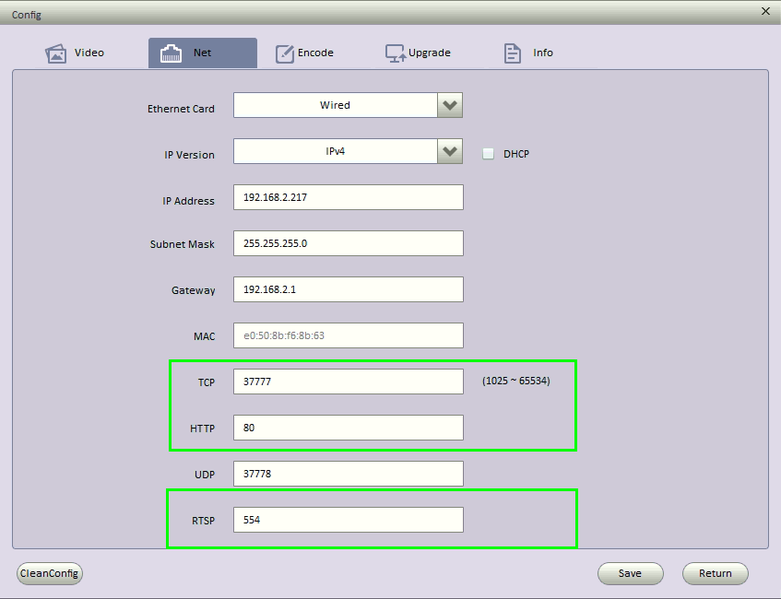This screenshot has height=599, width=781.
Task: Save the network configuration
Action: 630,574
